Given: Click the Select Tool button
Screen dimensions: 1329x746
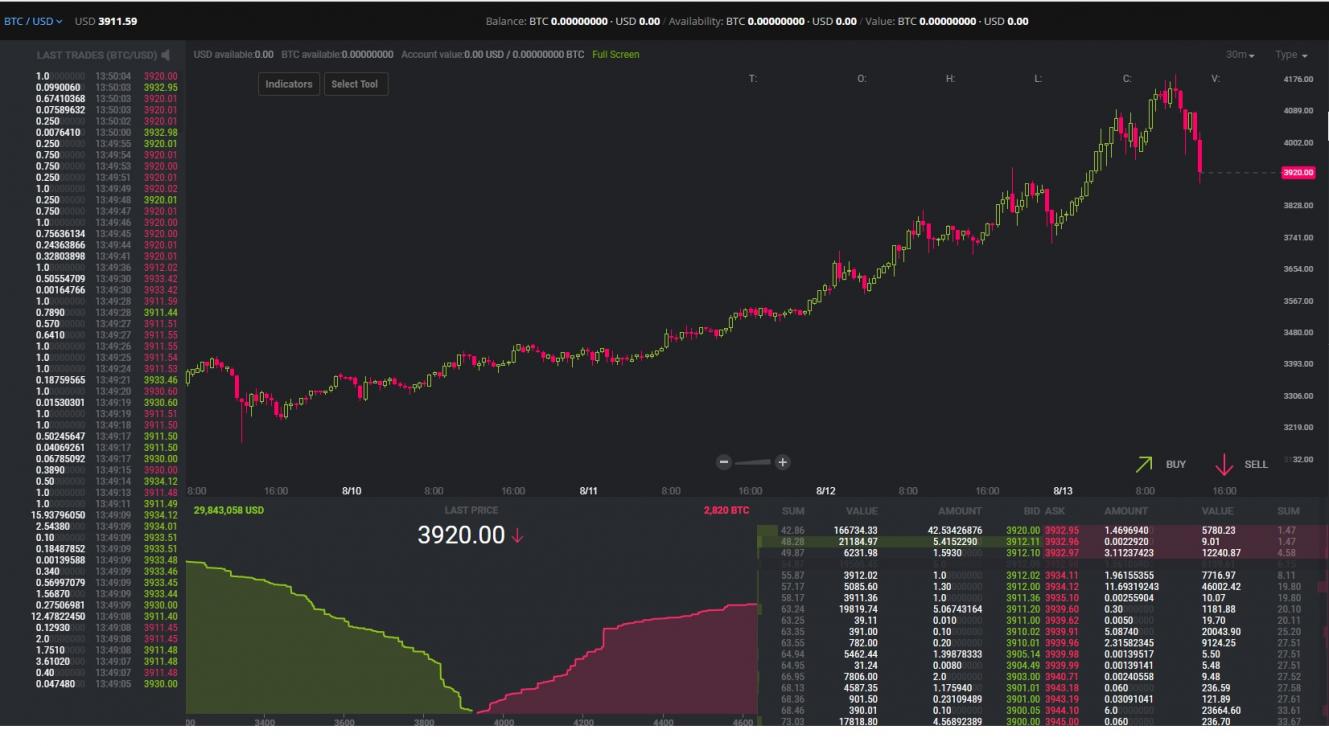Looking at the screenshot, I should [x=355, y=84].
